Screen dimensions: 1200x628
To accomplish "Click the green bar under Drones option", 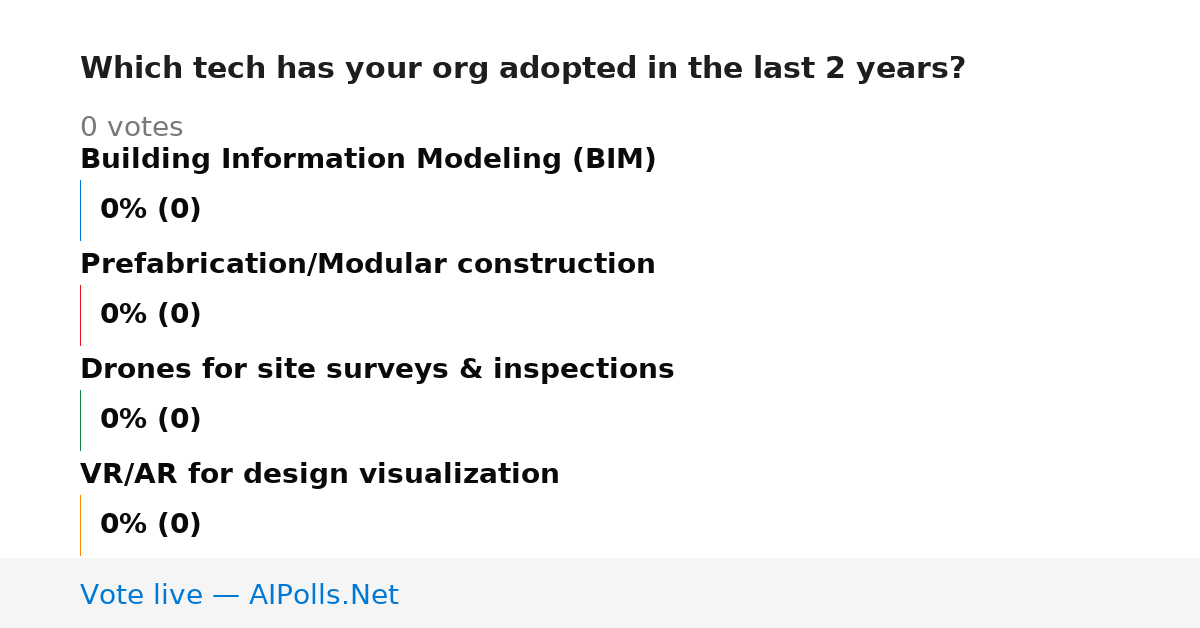I will pos(81,420).
